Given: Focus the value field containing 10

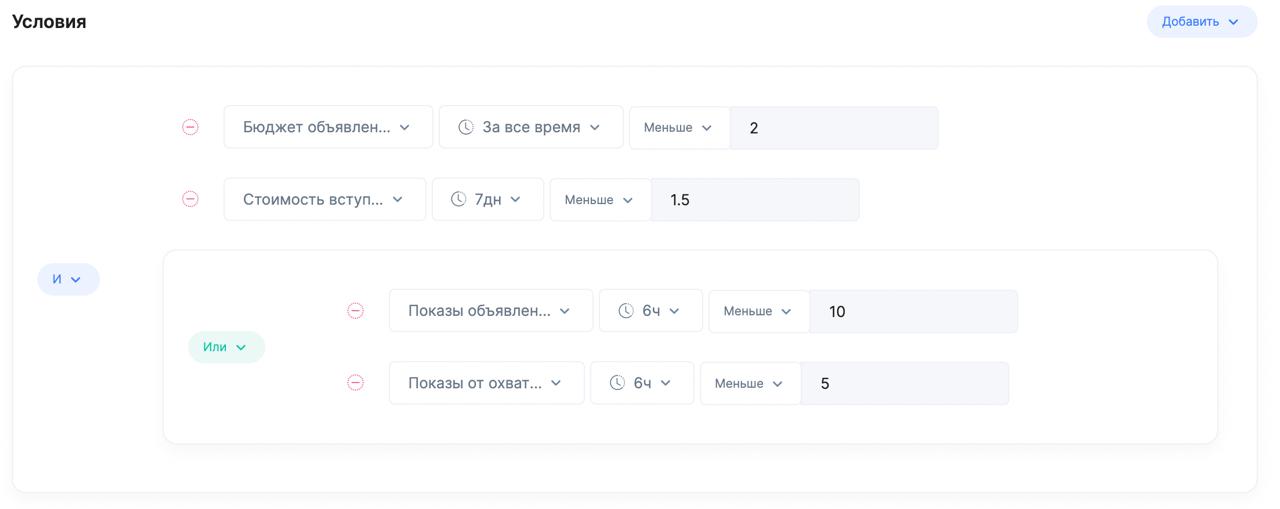Looking at the screenshot, I should [914, 311].
